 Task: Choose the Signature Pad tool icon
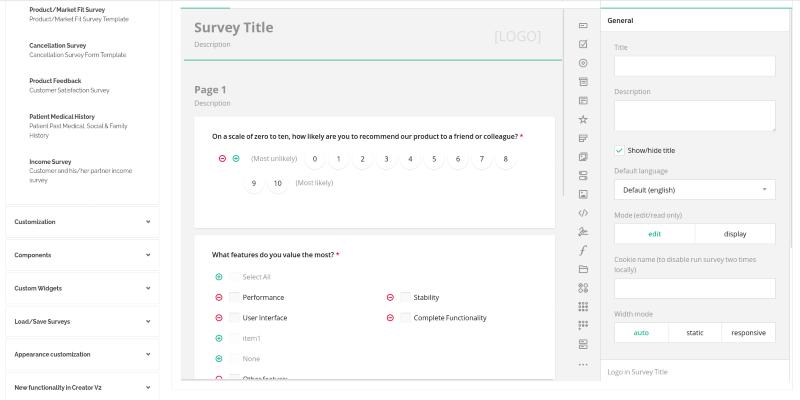pos(583,231)
